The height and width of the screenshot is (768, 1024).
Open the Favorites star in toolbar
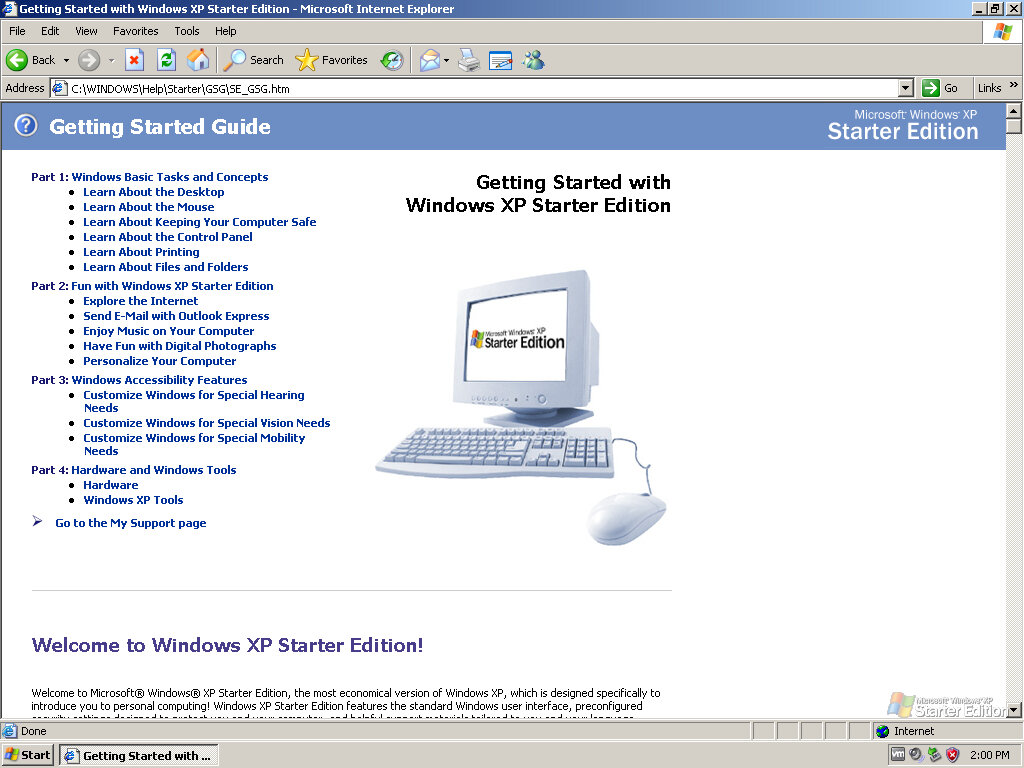tap(332, 60)
